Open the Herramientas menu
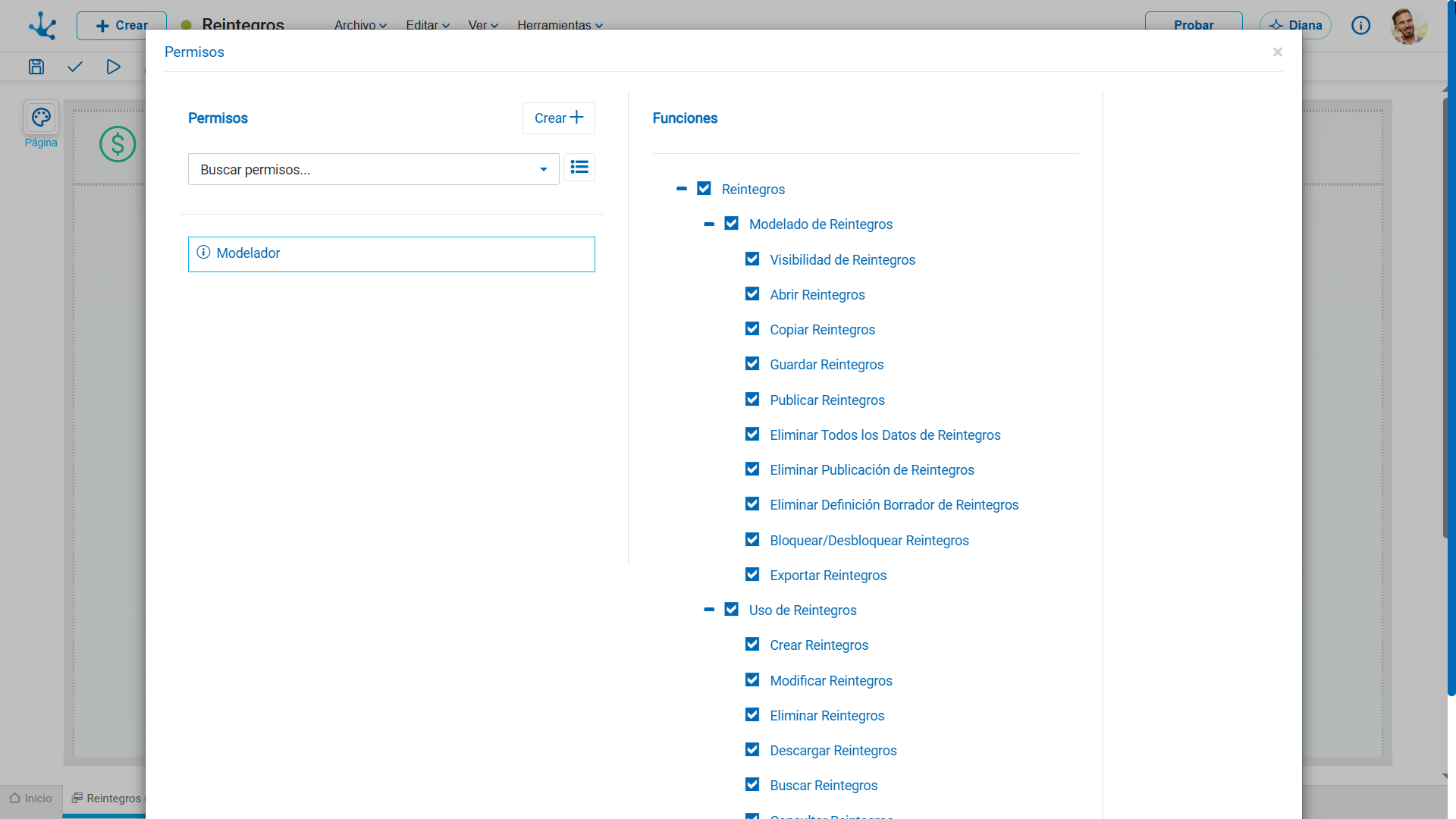This screenshot has width=1456, height=819. coord(560,25)
